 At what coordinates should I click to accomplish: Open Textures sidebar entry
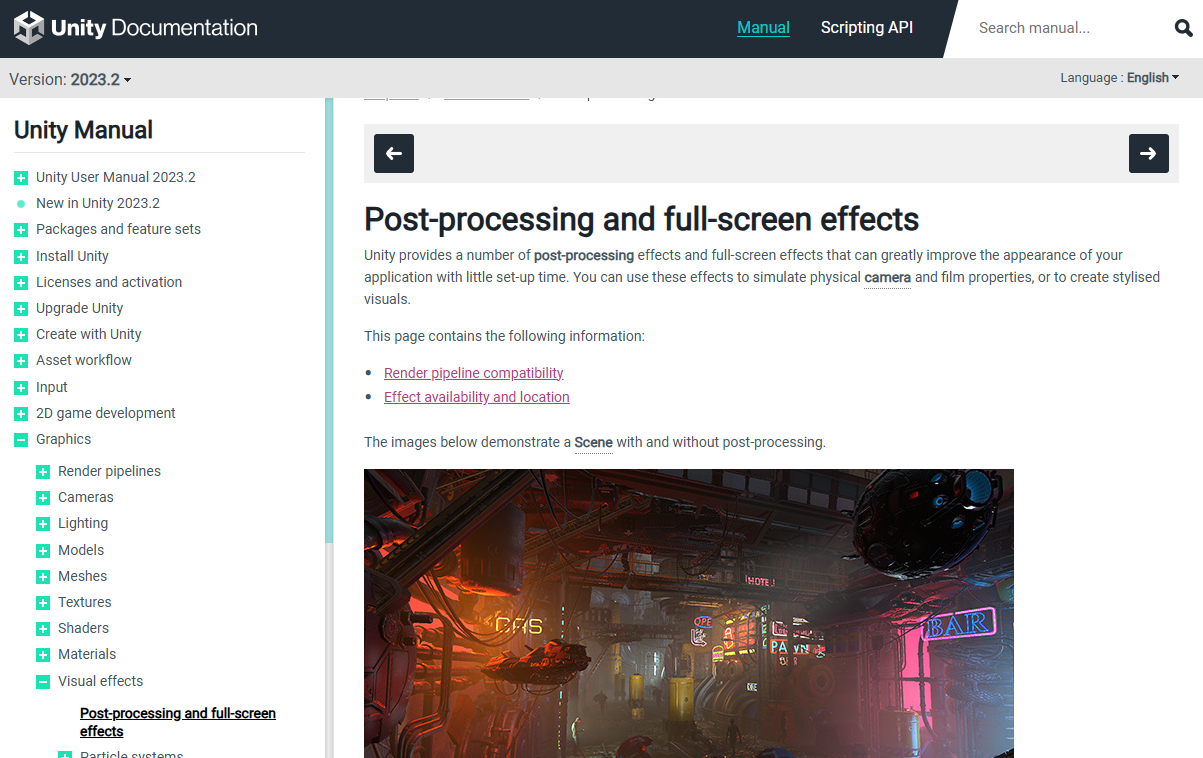(x=85, y=602)
